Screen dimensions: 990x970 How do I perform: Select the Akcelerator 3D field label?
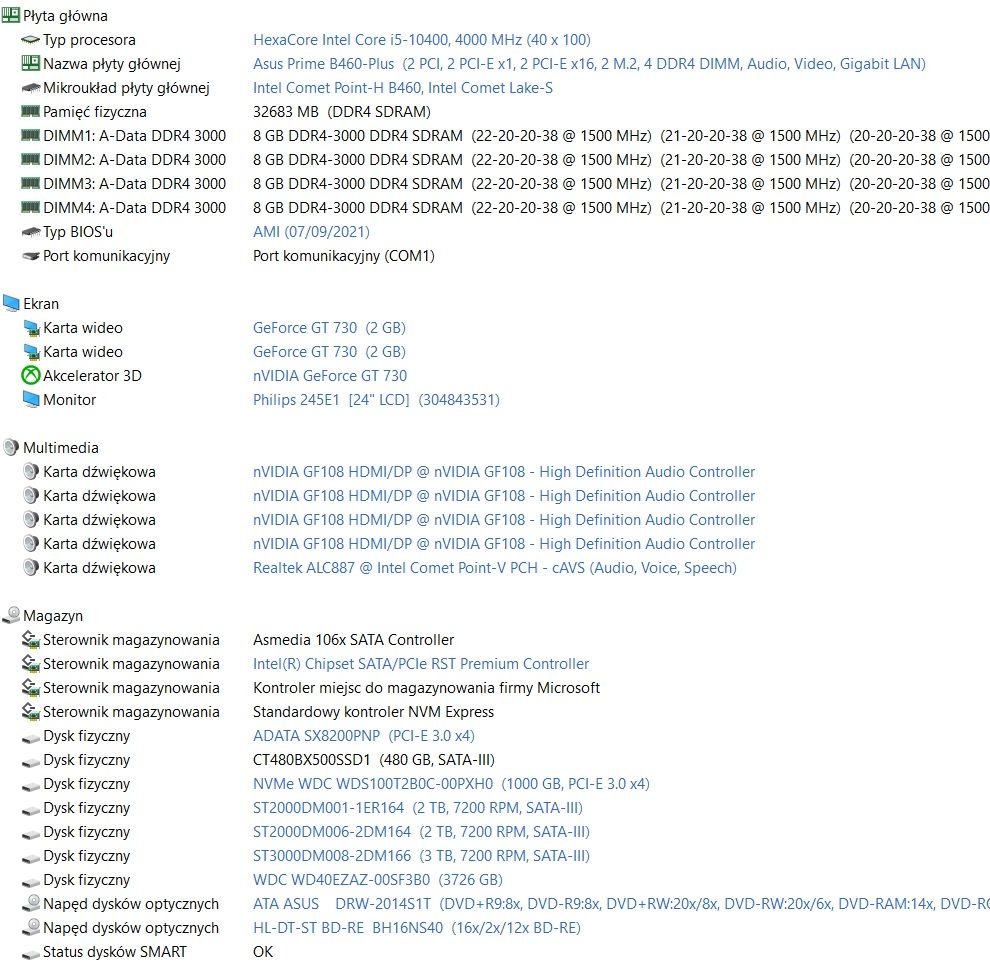click(92, 376)
